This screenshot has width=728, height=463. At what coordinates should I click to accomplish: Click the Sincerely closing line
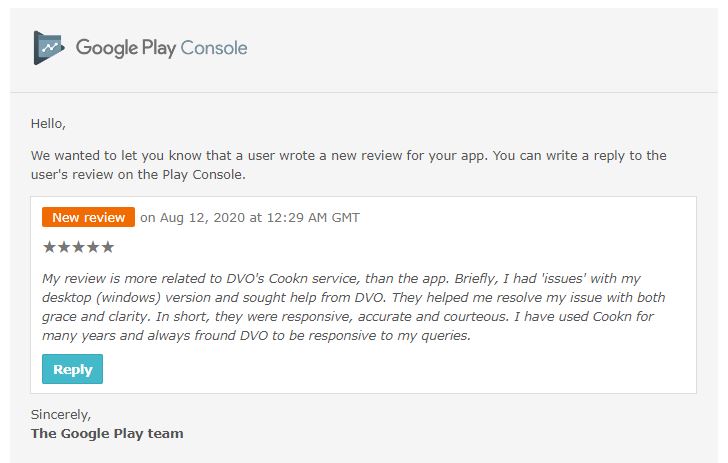[x=61, y=414]
